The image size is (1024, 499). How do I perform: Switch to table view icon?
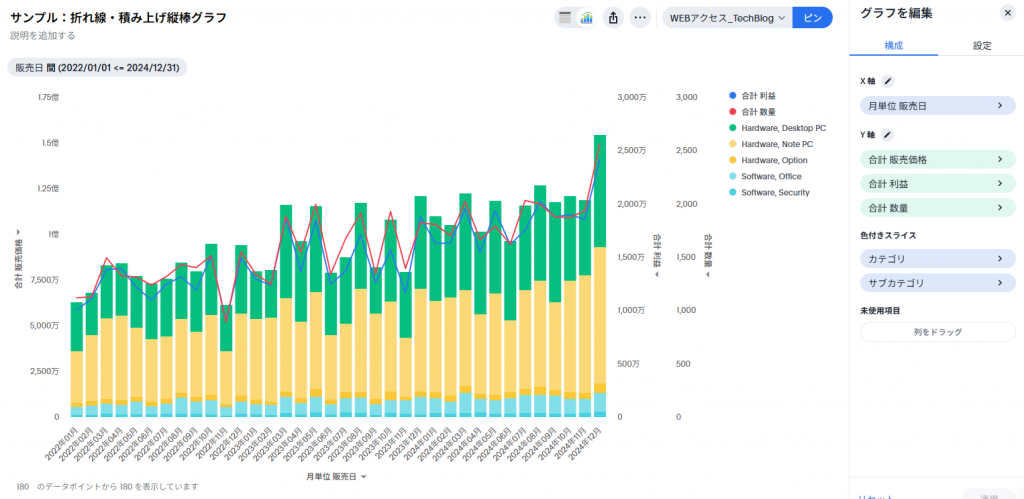tap(565, 18)
